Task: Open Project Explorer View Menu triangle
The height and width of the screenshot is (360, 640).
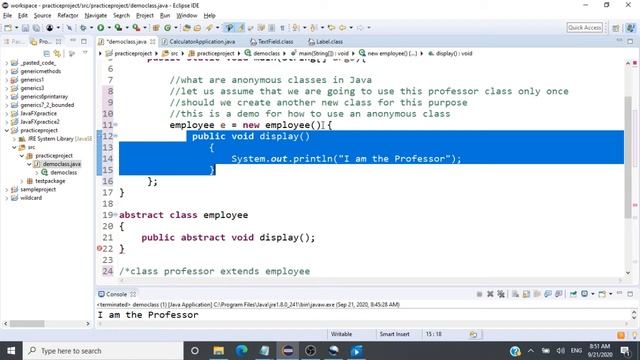Action: coord(85,53)
